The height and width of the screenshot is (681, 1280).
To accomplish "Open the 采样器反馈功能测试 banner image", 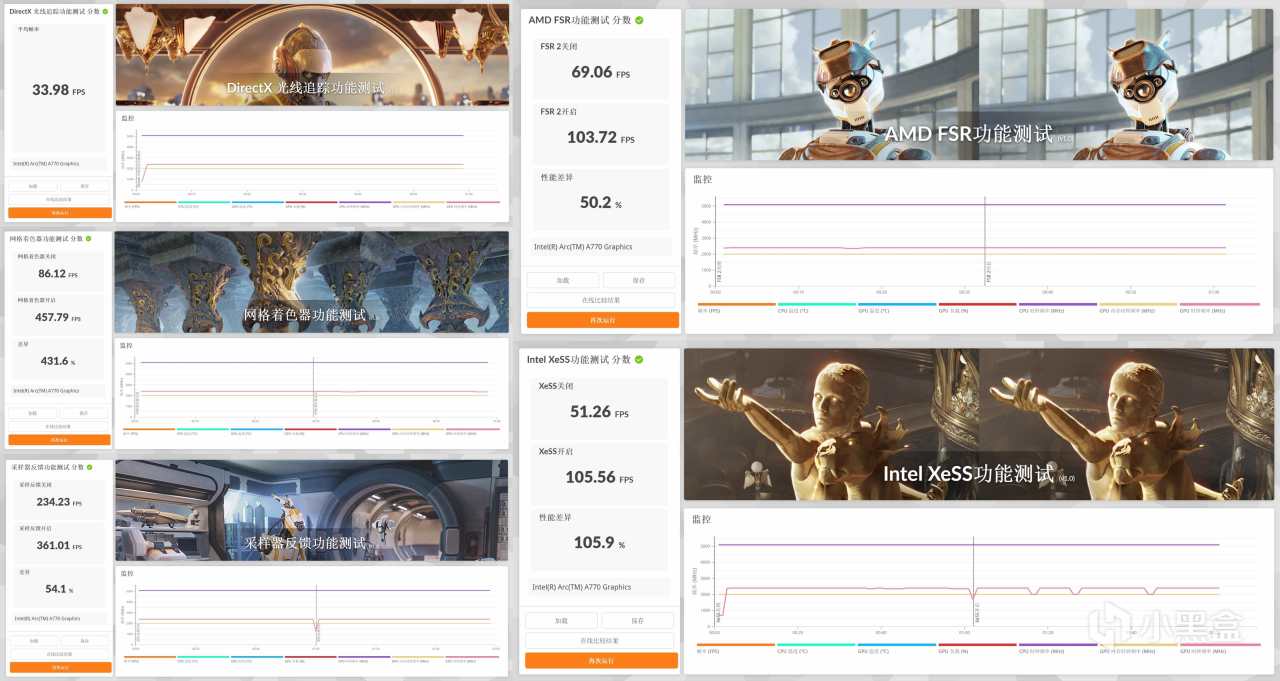I will 312,510.
